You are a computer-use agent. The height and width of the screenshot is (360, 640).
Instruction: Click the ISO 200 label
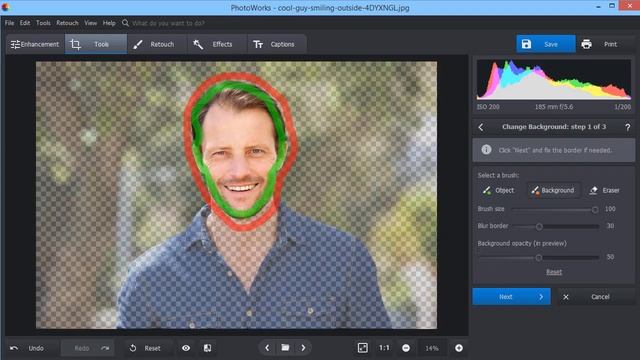488,107
